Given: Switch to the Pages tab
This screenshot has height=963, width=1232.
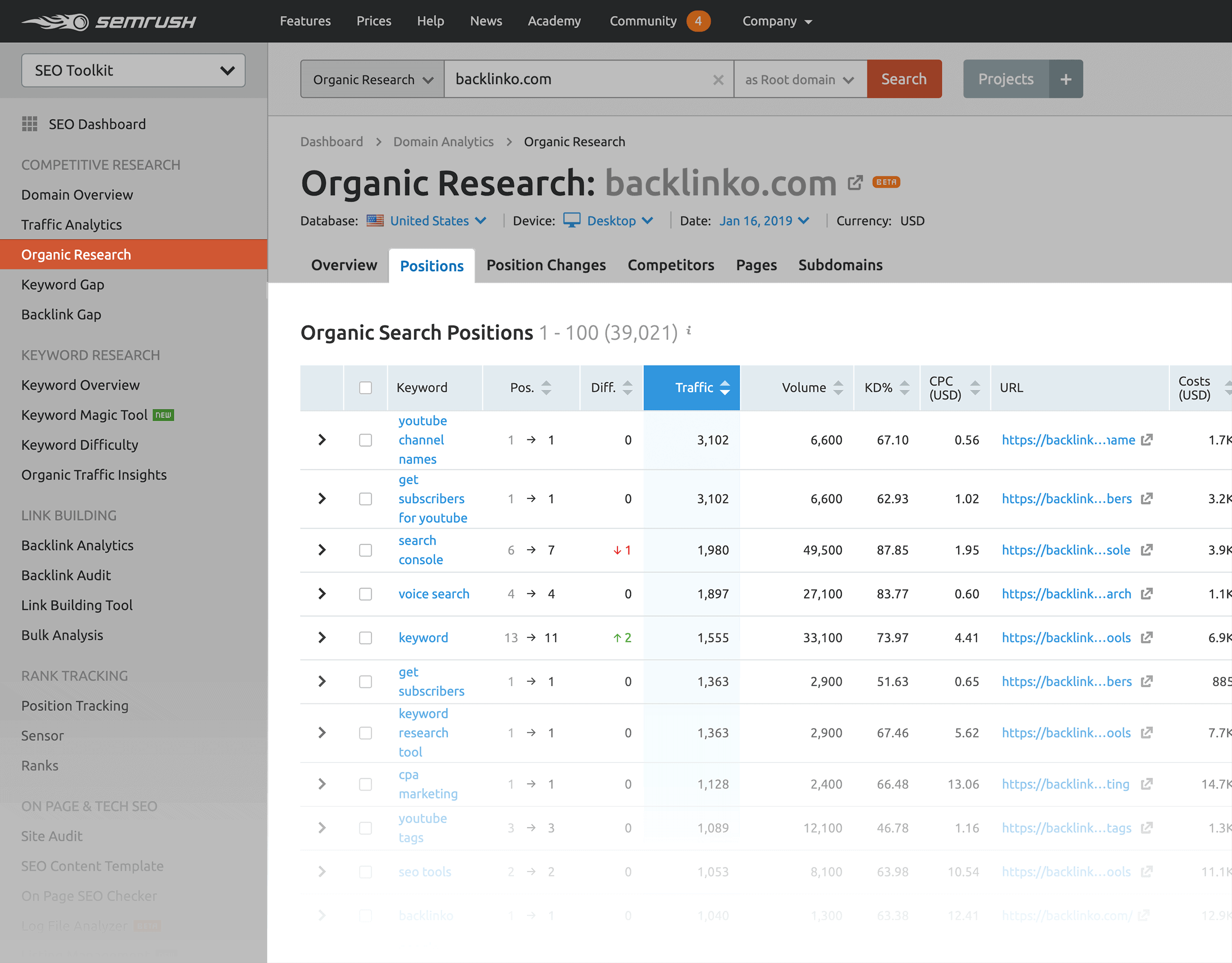Looking at the screenshot, I should coord(756,265).
